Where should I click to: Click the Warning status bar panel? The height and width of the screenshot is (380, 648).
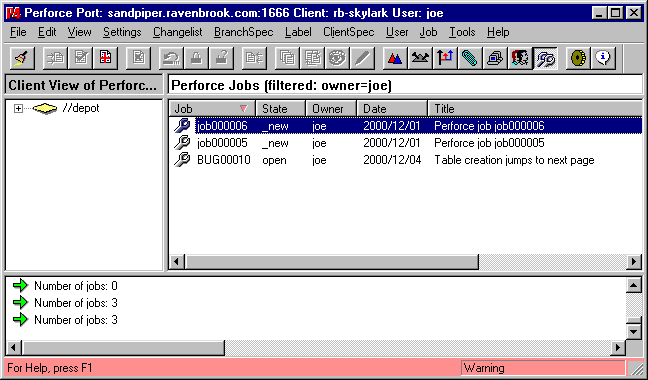[543, 368]
